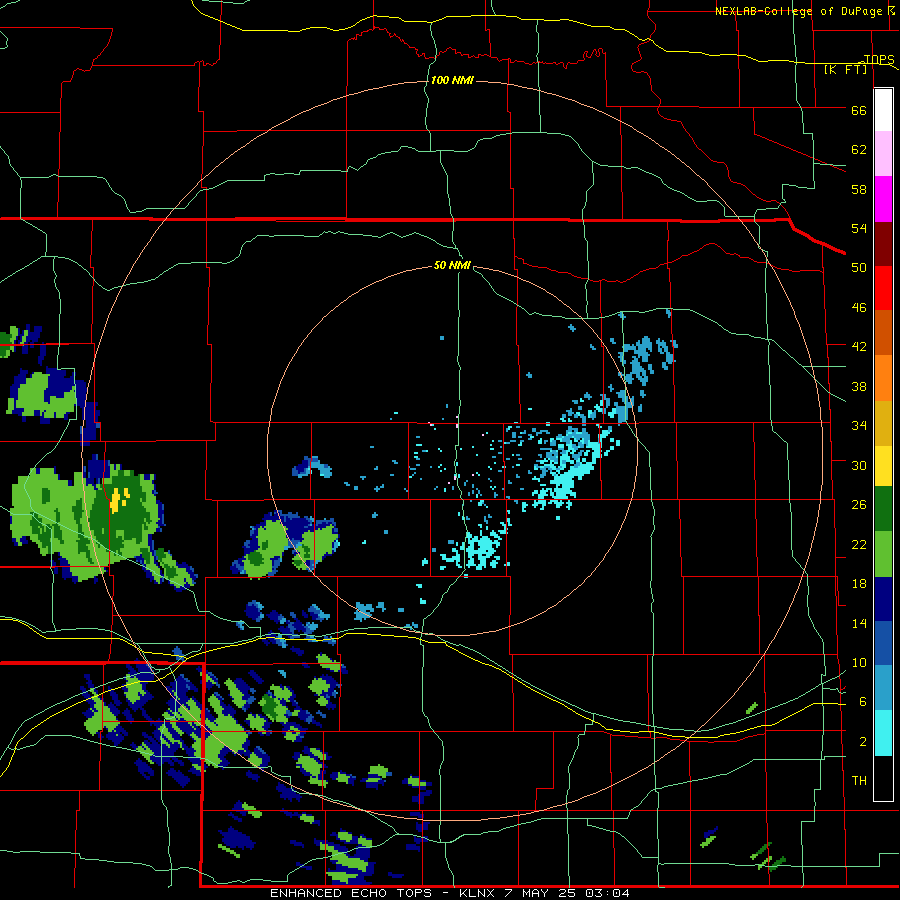Click the "10" legend value

[x=859, y=663]
